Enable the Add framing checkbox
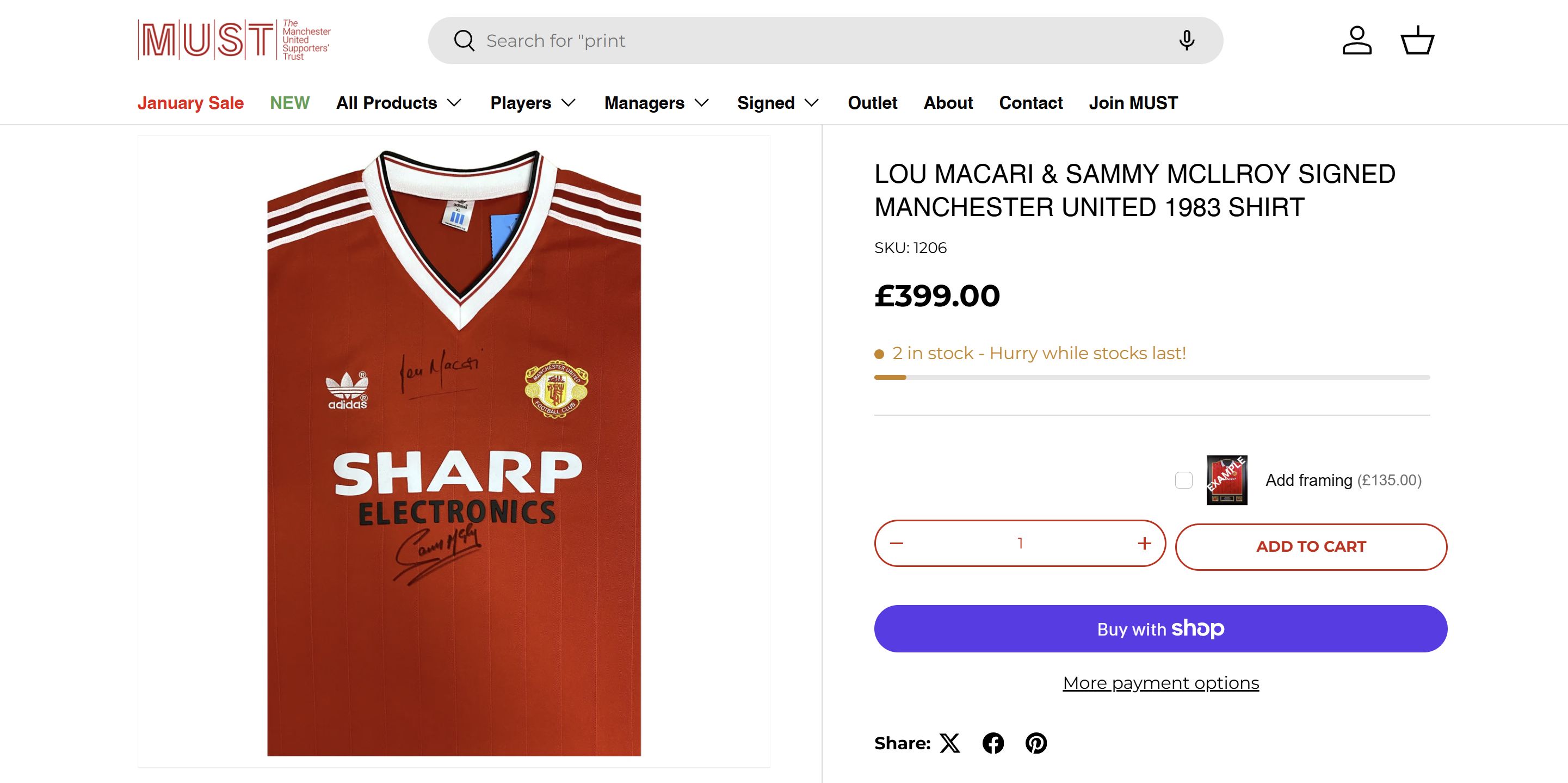Screen dimensions: 1568x783 click(x=1183, y=480)
